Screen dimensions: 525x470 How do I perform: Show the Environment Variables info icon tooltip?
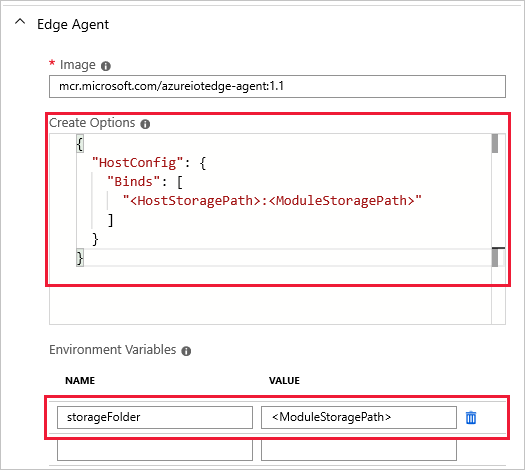tap(186, 351)
